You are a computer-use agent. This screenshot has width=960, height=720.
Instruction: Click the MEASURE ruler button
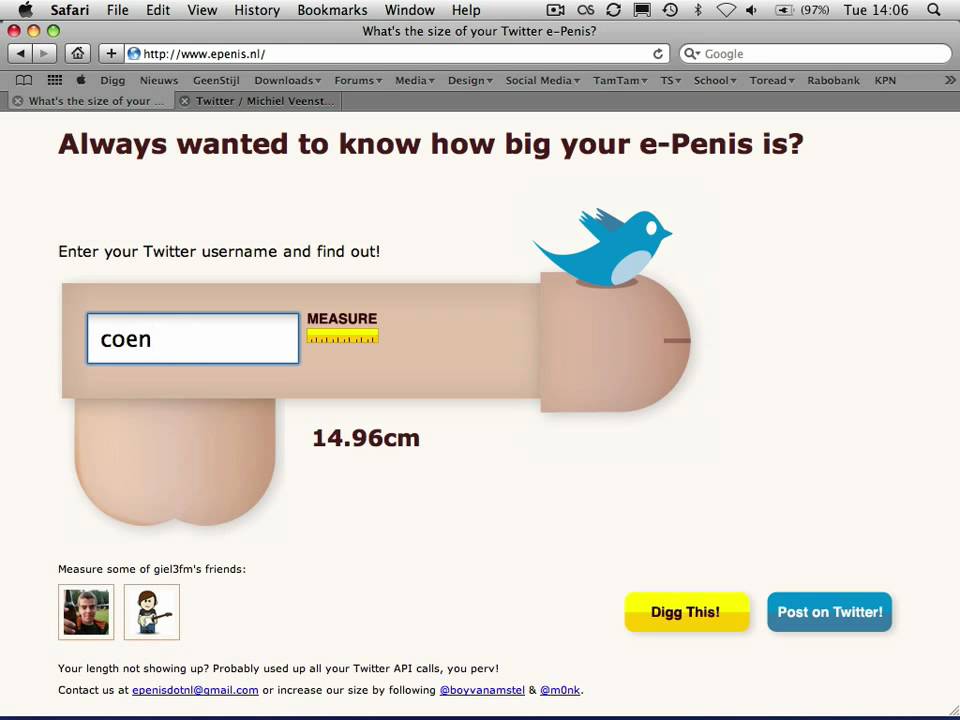click(342, 328)
